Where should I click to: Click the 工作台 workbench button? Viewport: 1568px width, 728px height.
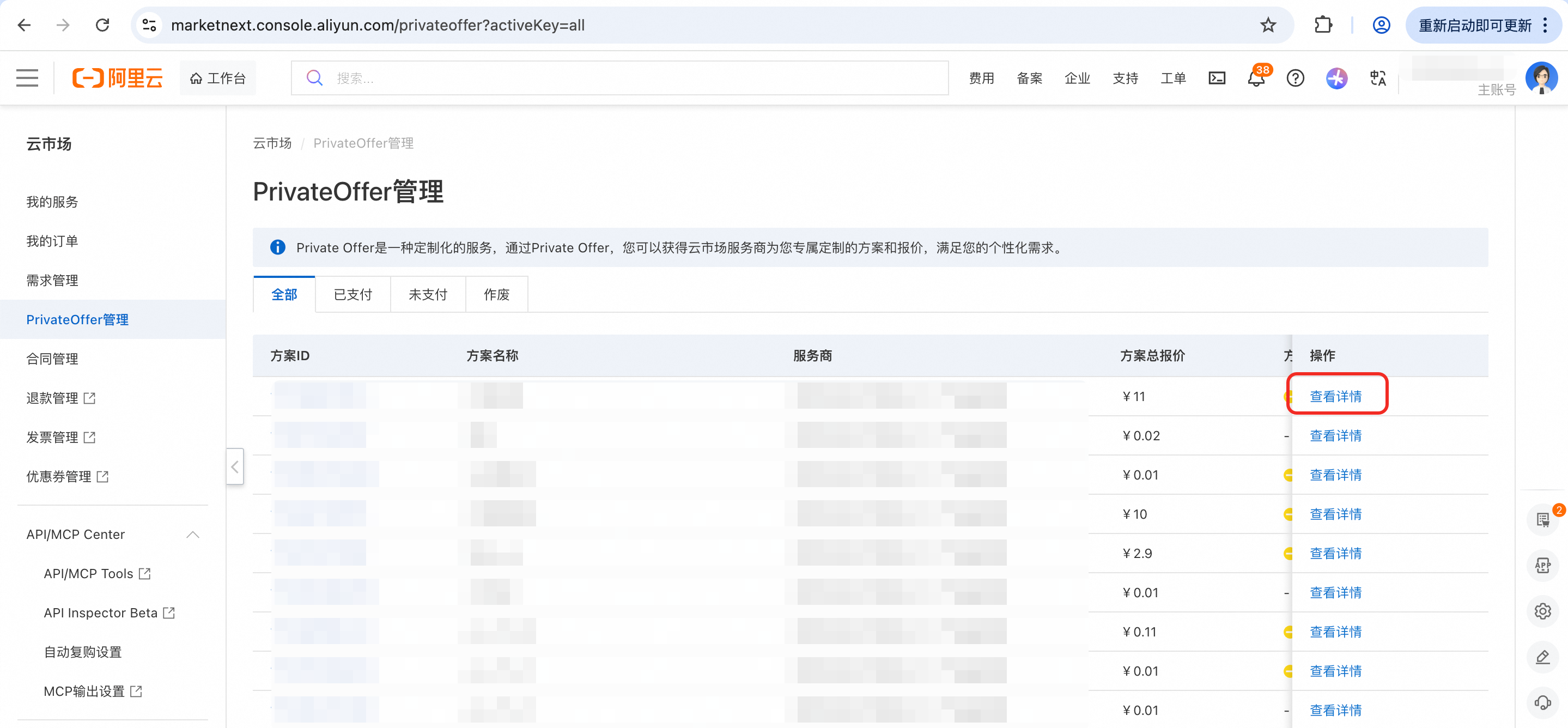click(217, 78)
